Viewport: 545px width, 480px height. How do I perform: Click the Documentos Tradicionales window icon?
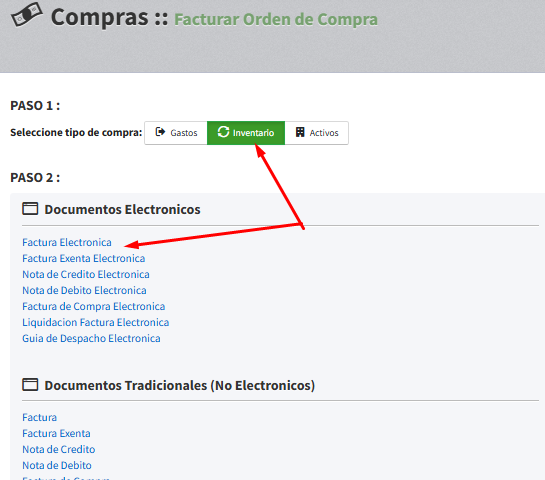[30, 385]
